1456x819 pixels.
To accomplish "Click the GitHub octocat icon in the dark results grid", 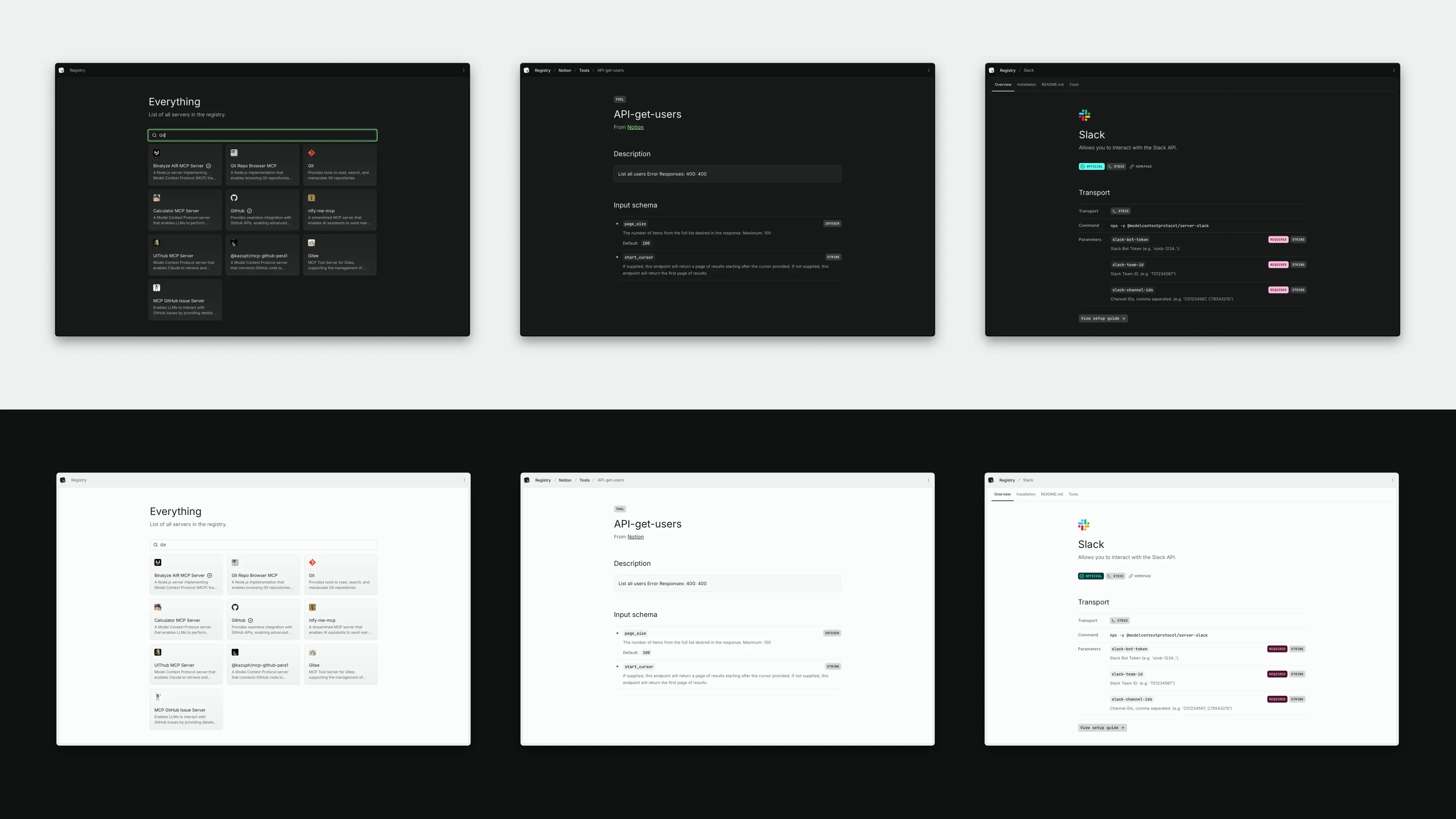I will point(234,198).
